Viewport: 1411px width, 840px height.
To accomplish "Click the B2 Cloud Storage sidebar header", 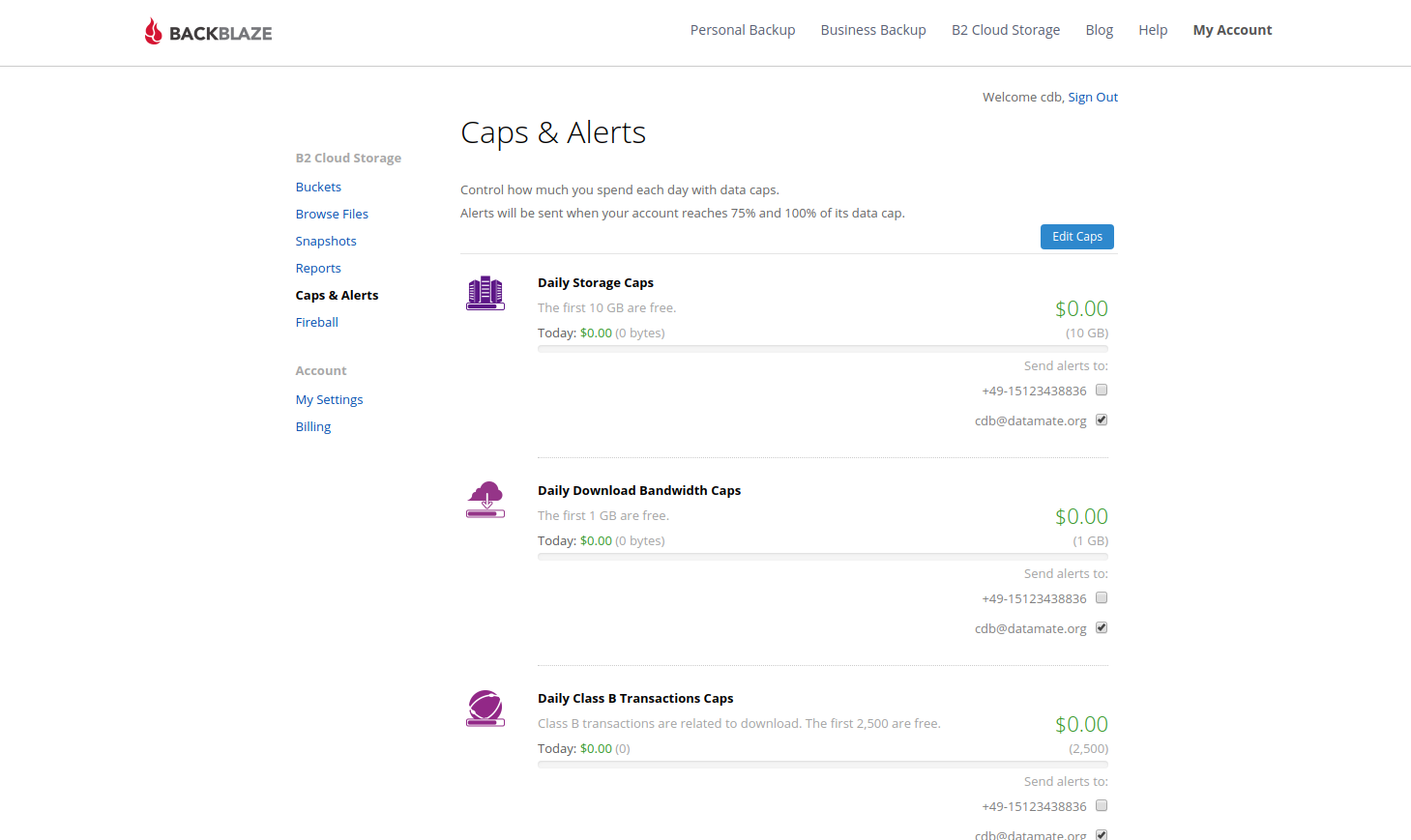I will click(x=348, y=158).
